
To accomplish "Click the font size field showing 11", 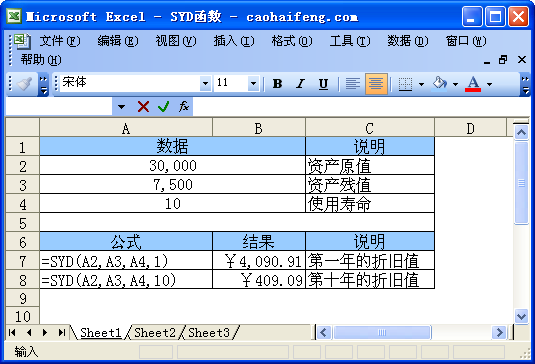I will click(x=231, y=83).
